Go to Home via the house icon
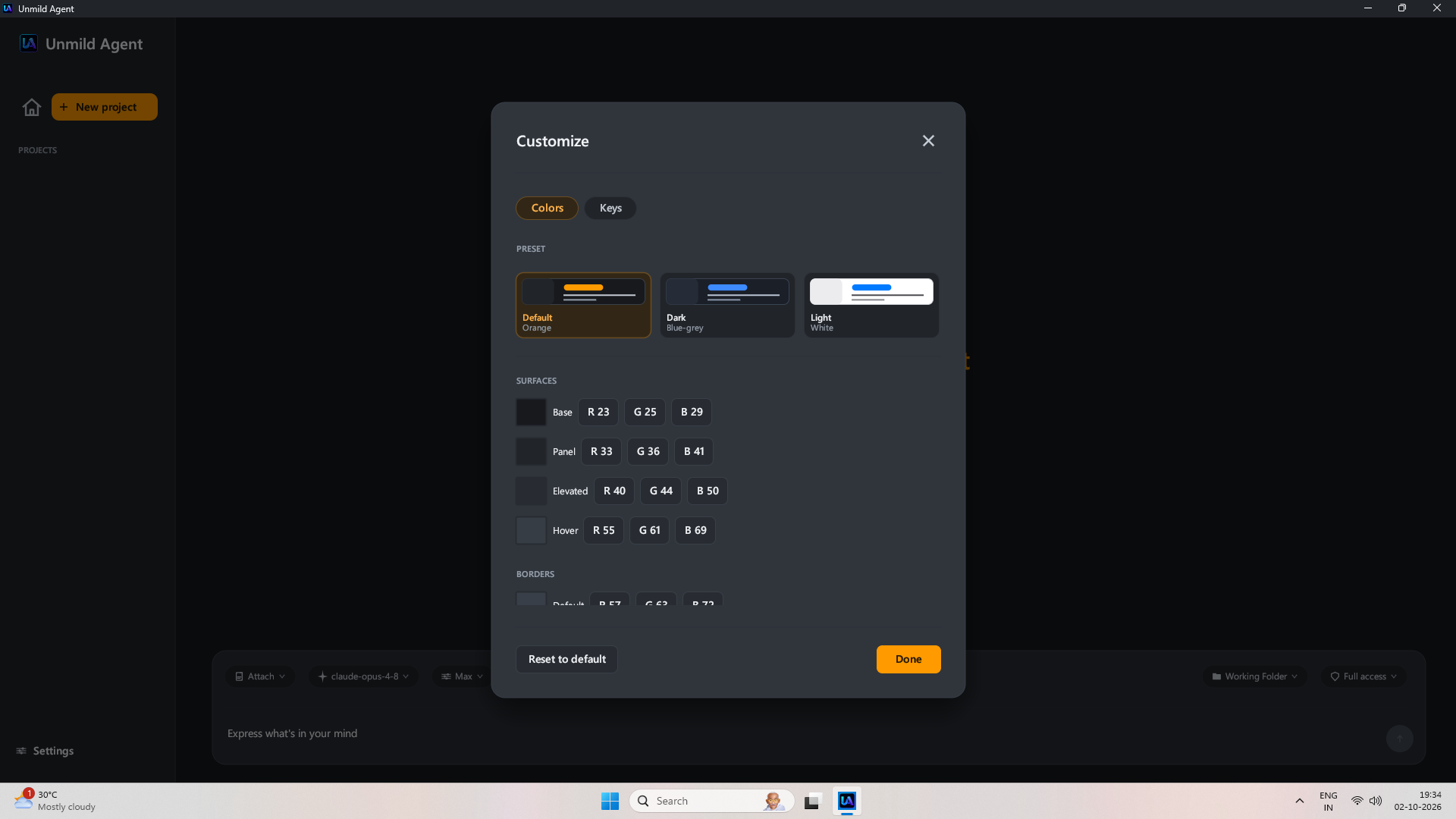The image size is (1456, 819). pyautogui.click(x=31, y=107)
